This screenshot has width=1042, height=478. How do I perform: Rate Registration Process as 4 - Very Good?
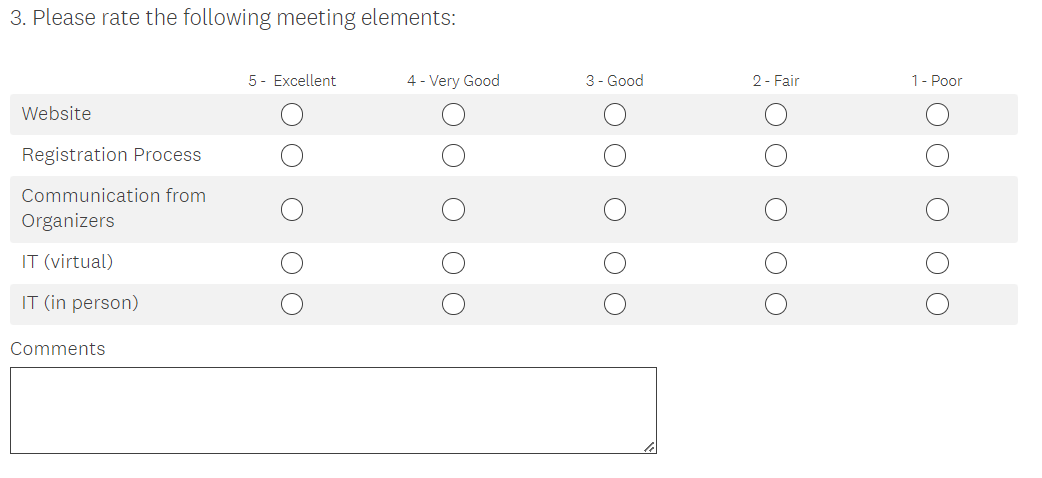453,156
